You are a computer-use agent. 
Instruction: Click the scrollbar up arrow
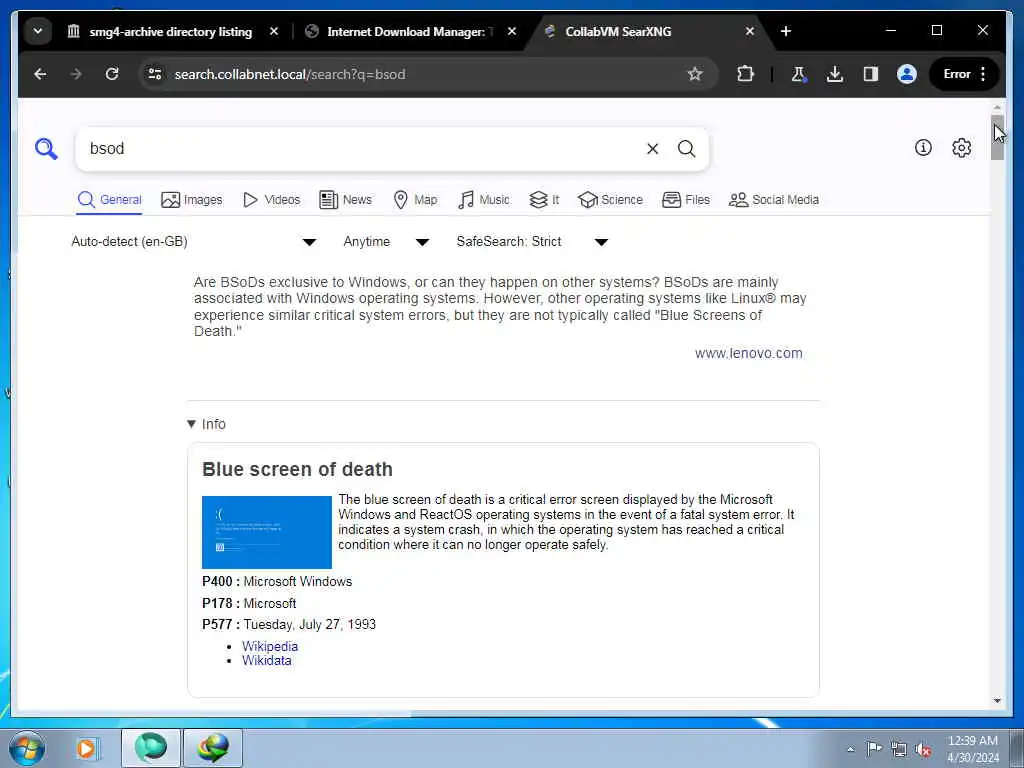tap(997, 107)
